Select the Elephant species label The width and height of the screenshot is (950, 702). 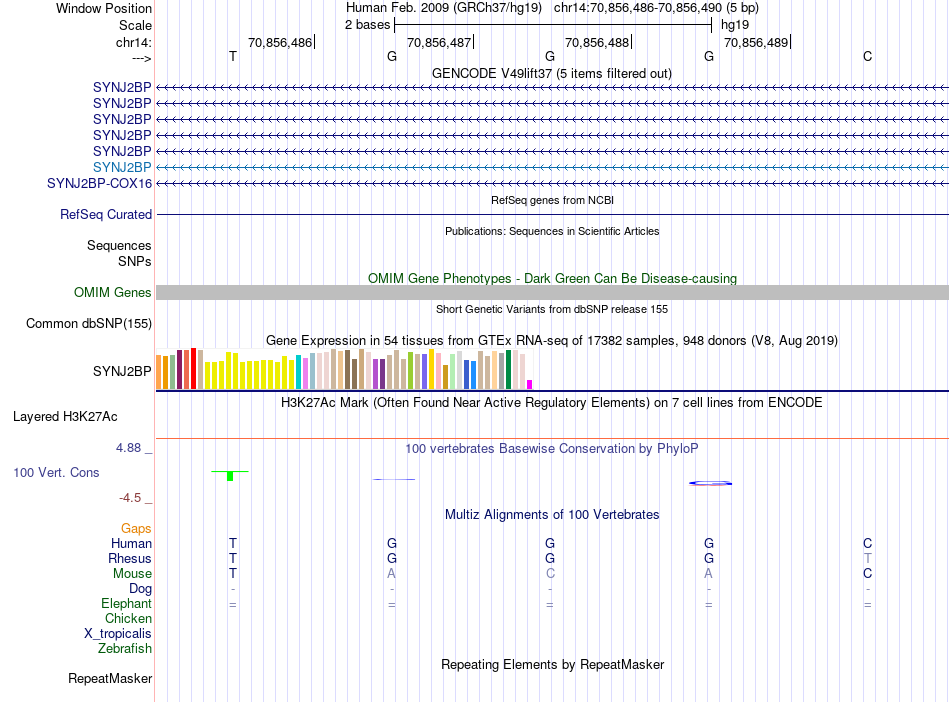point(126,603)
